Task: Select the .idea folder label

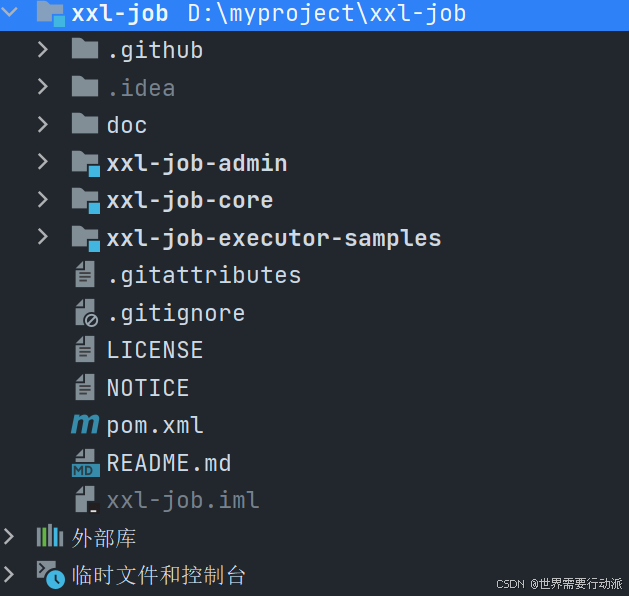Action: pyautogui.click(x=141, y=88)
